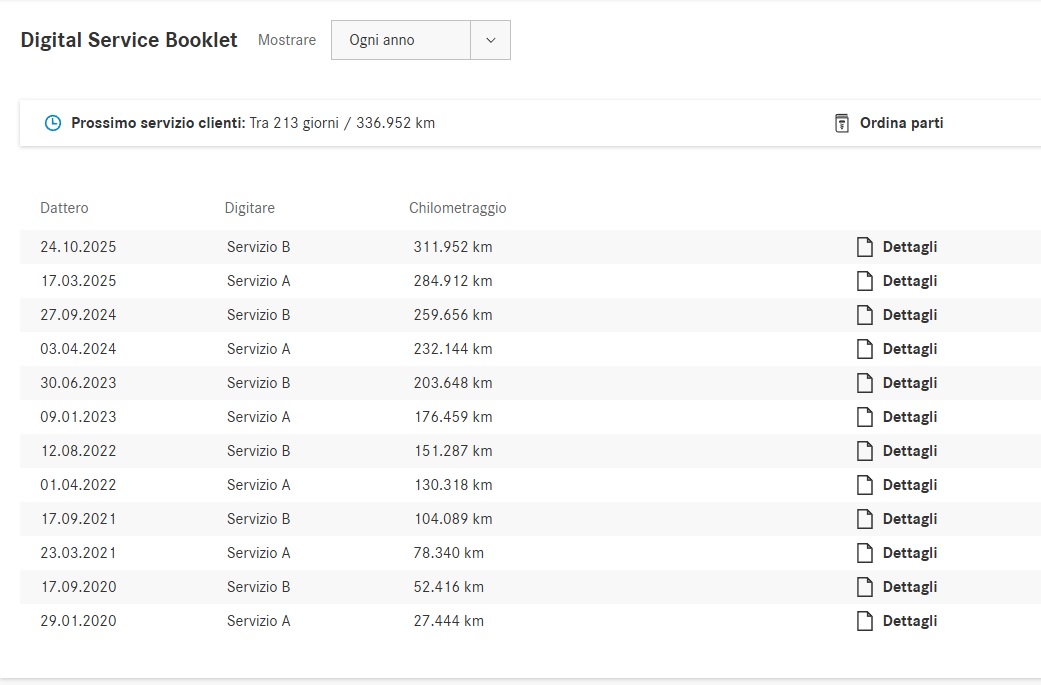The image size is (1041, 685).
Task: Click document icon for 24.10.2025 service
Action: (x=865, y=247)
